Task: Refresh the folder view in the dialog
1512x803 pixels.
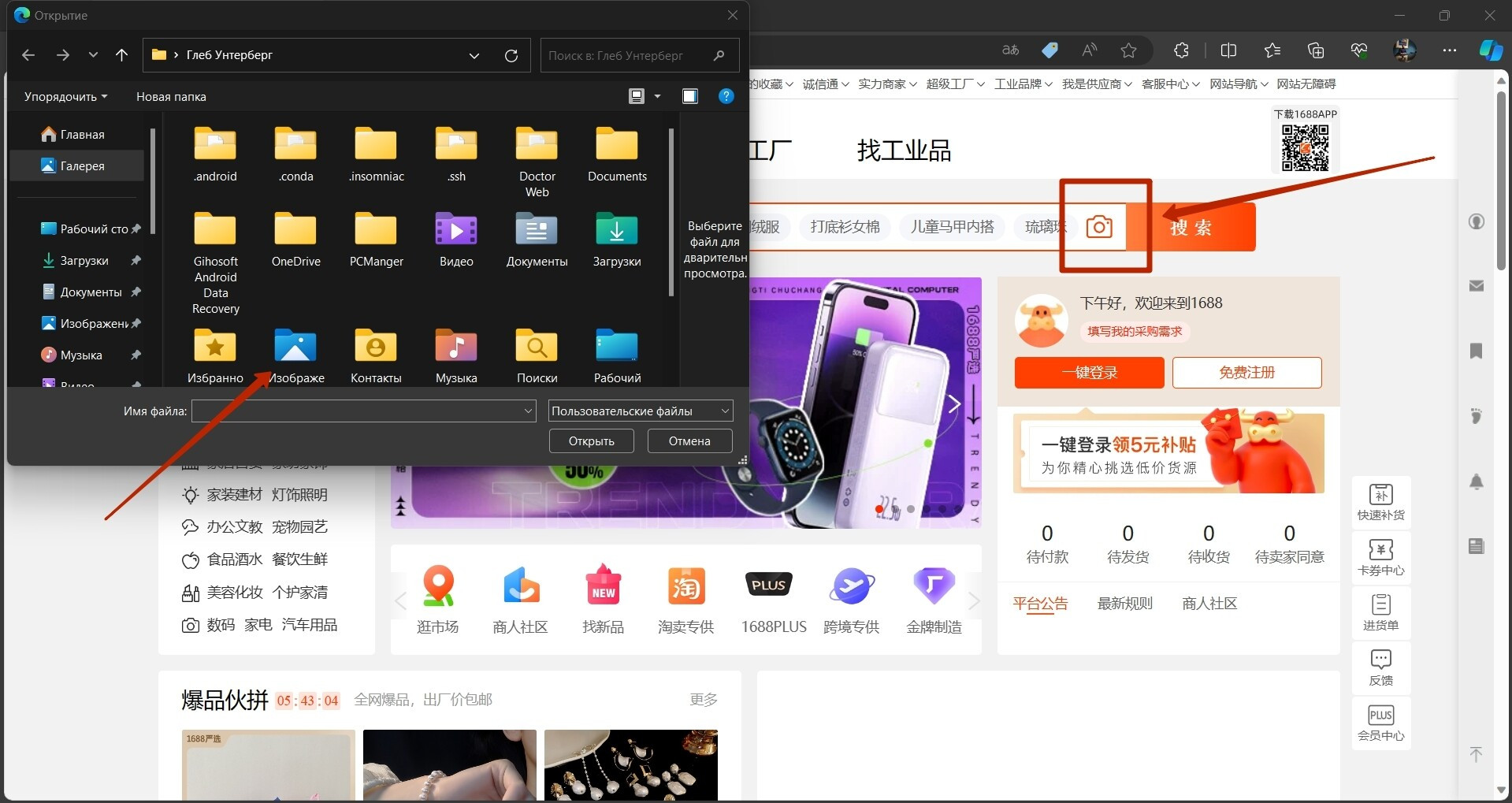Action: tap(511, 55)
